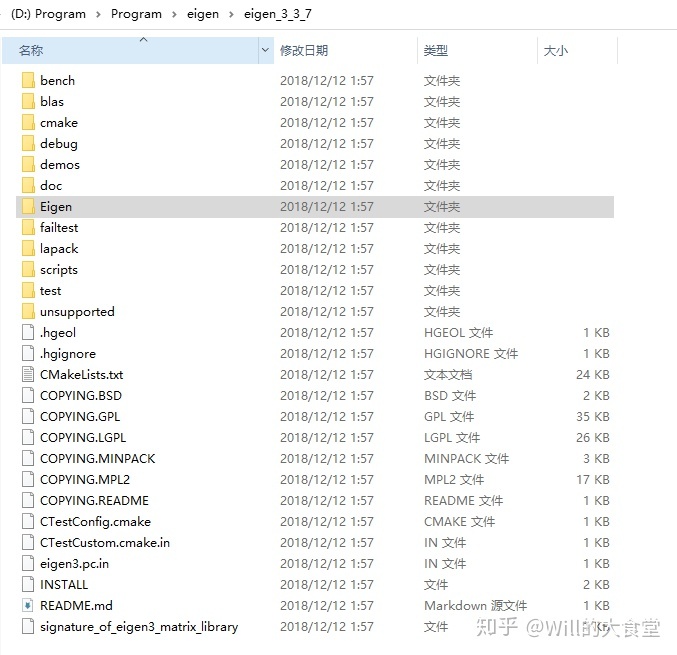Click the date cell of the bench row
The height and width of the screenshot is (655, 677).
pyautogui.click(x=327, y=80)
